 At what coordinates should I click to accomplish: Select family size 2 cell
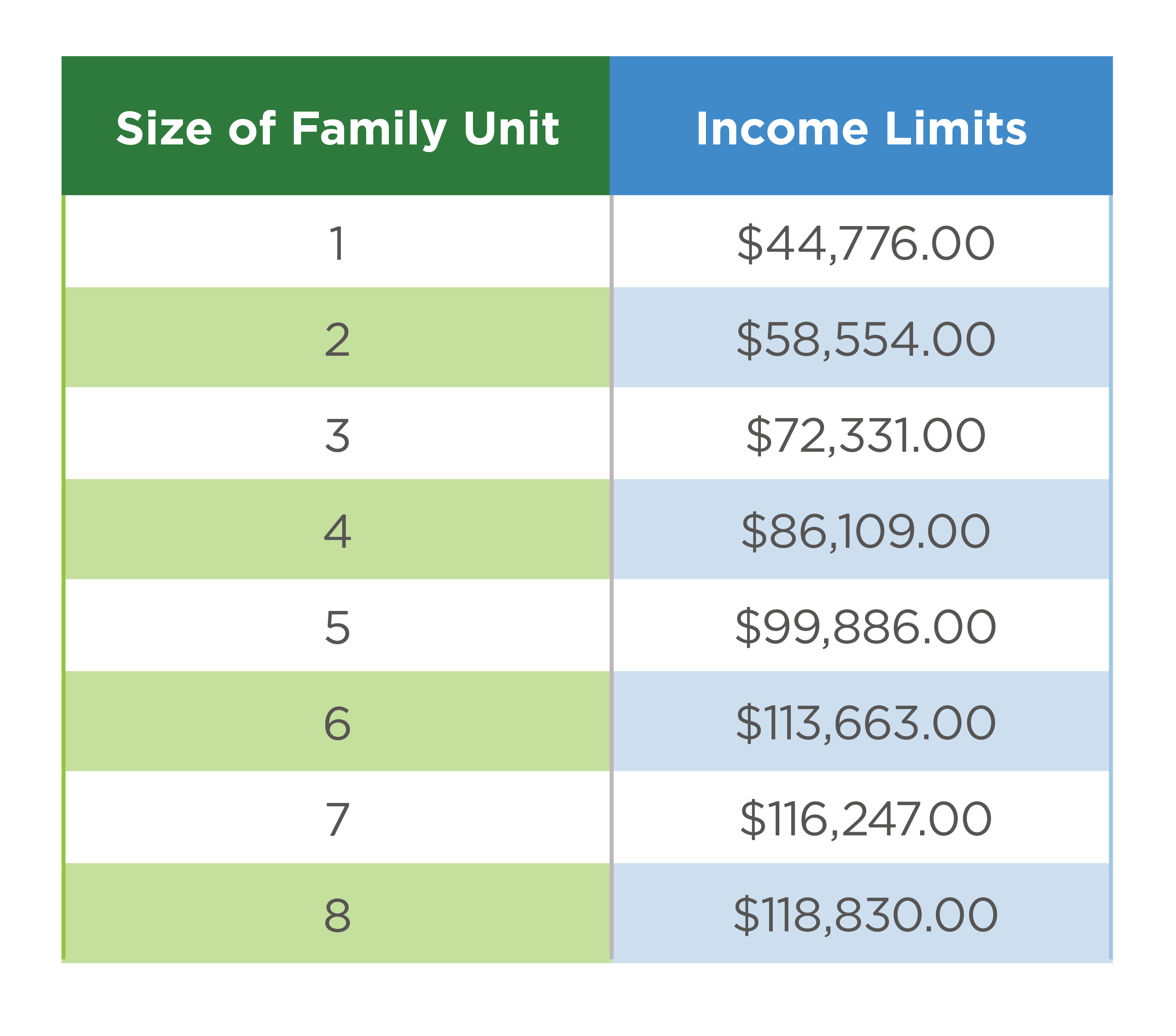point(337,337)
